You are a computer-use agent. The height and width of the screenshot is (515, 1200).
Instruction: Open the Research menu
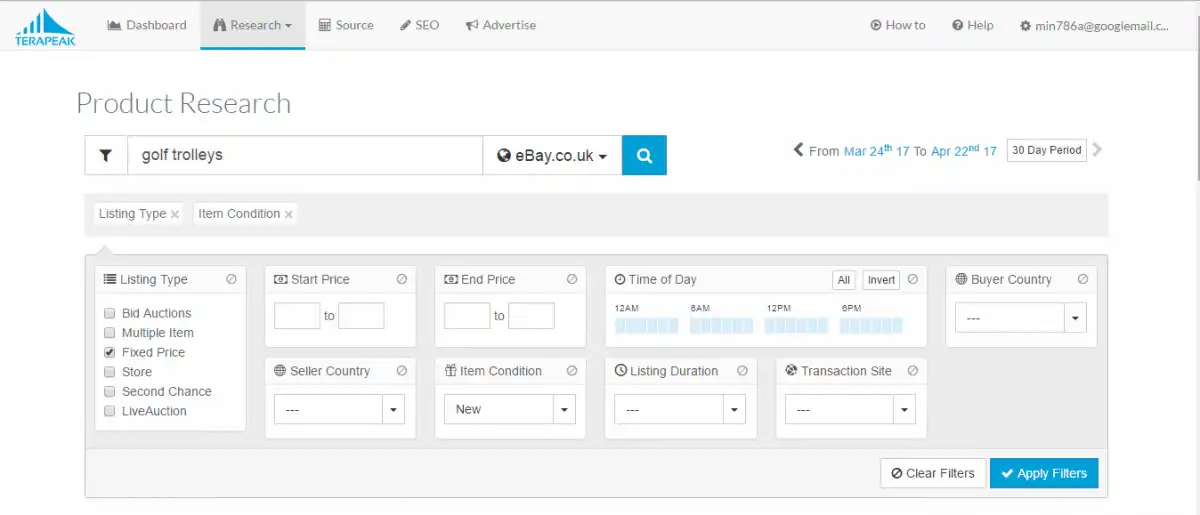click(252, 25)
